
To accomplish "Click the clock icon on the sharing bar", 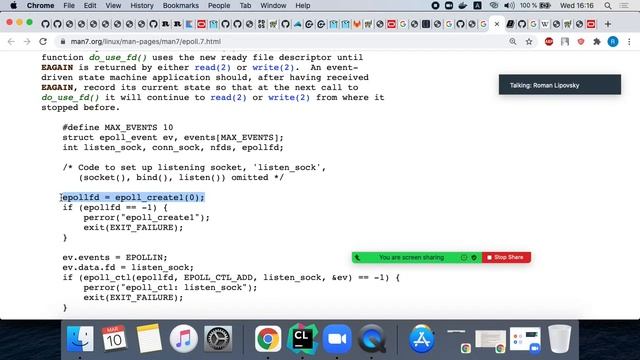I will pyautogui.click(x=464, y=258).
